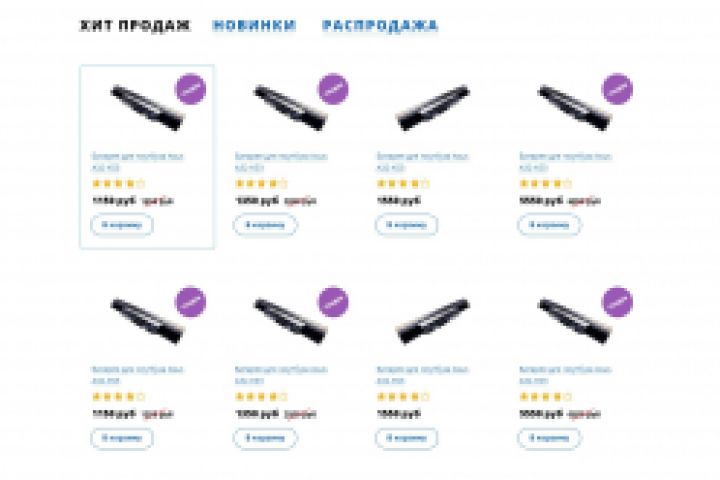Add the first top-row product to cart
Image resolution: width=720 pixels, height=480 pixels.
point(122,225)
